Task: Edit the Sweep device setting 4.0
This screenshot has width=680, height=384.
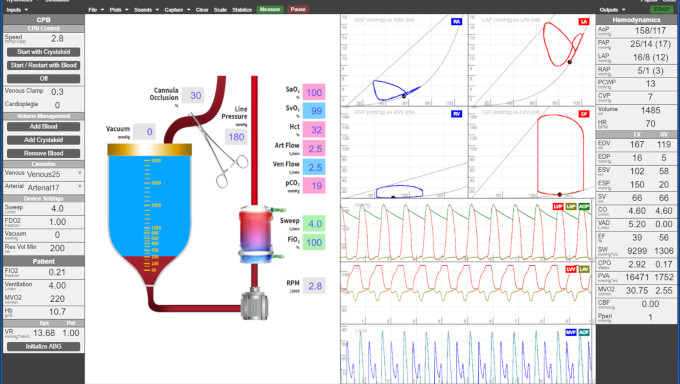Action: click(x=57, y=209)
